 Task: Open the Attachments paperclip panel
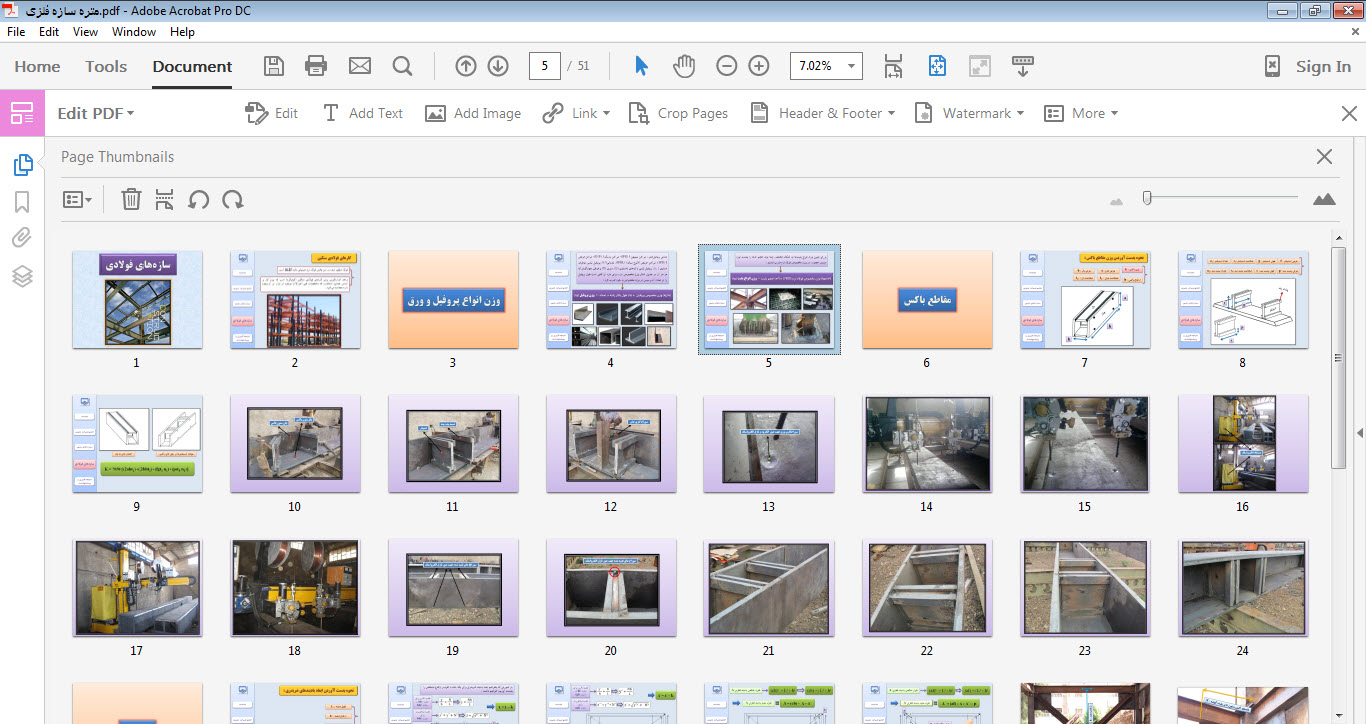(x=22, y=238)
